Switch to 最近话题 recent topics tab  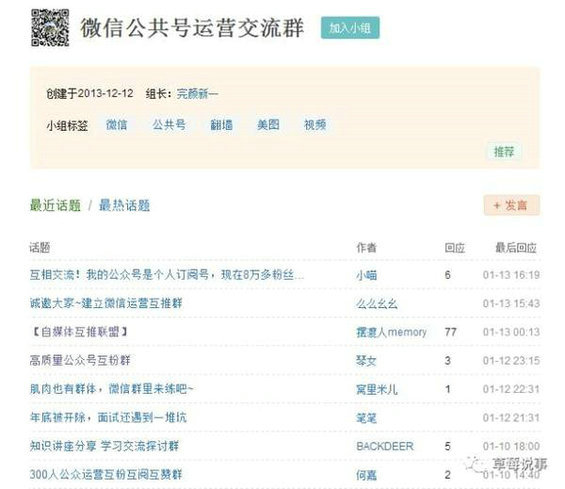(x=55, y=205)
